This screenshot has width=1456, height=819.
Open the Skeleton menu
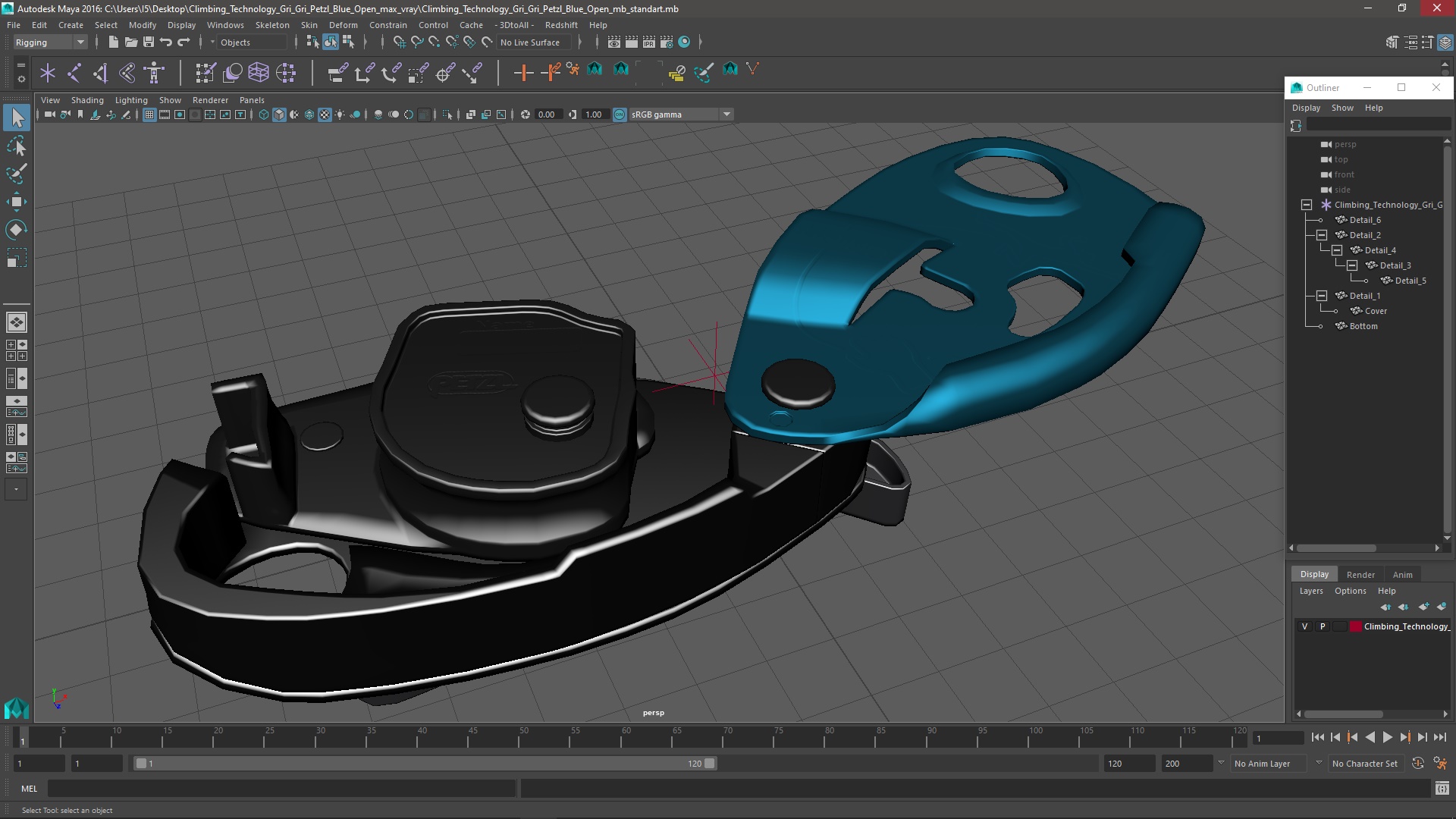pos(272,25)
